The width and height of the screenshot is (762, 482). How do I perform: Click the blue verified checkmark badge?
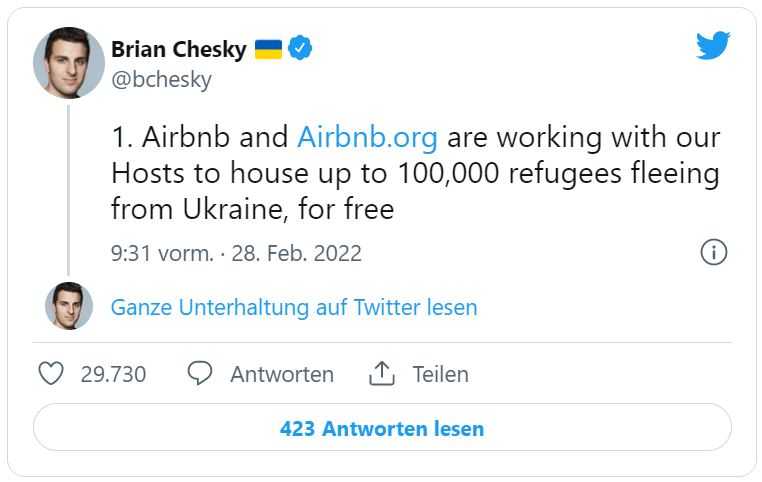(300, 48)
